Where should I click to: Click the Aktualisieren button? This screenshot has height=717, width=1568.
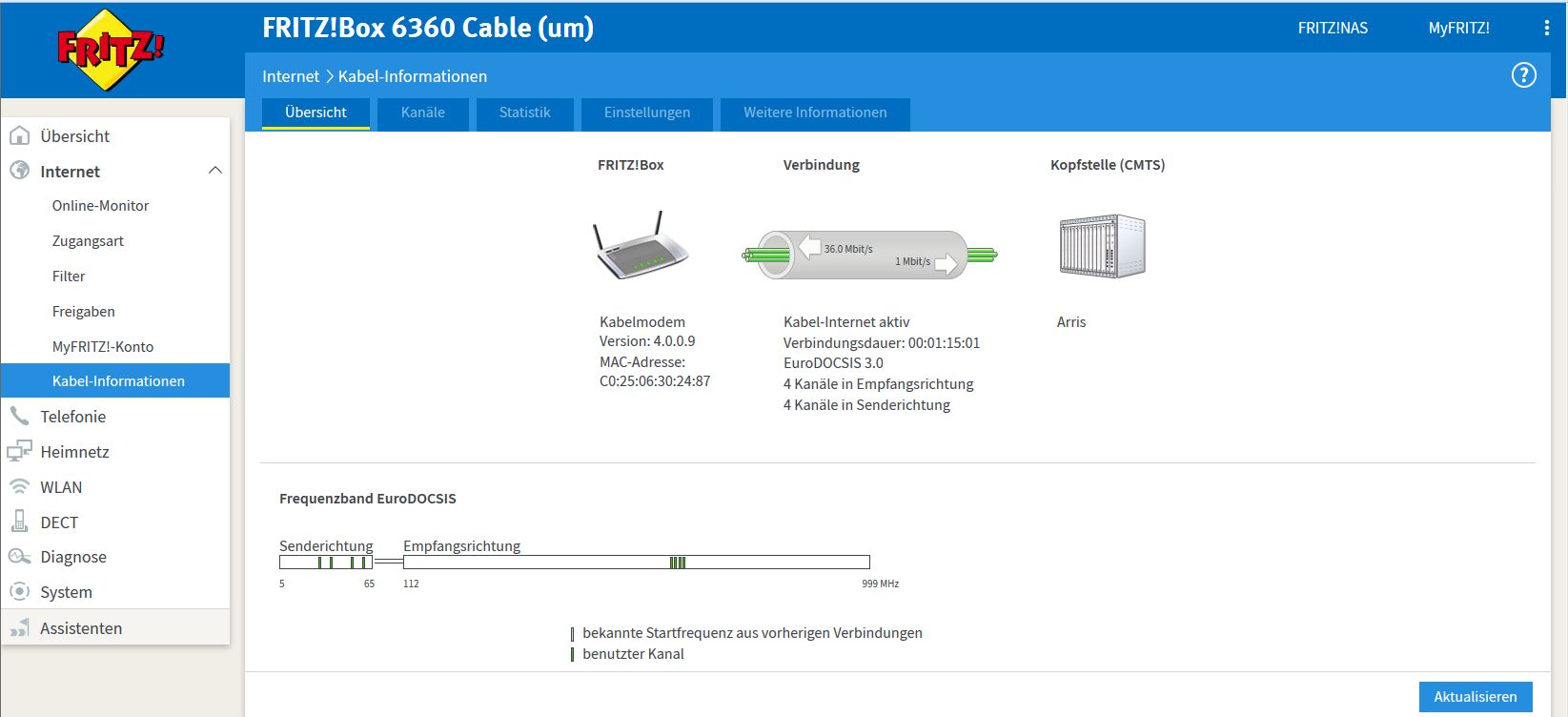[x=1476, y=697]
